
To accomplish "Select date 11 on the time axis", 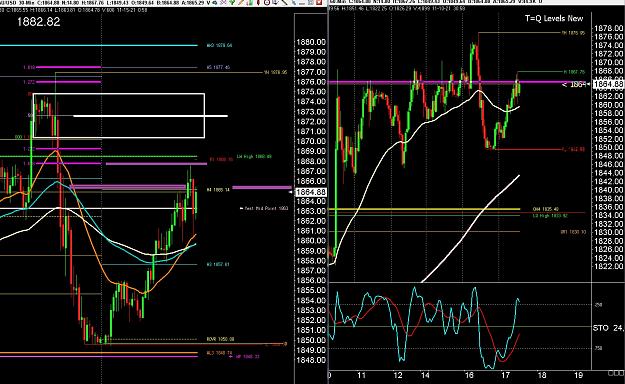I will click(x=361, y=375).
